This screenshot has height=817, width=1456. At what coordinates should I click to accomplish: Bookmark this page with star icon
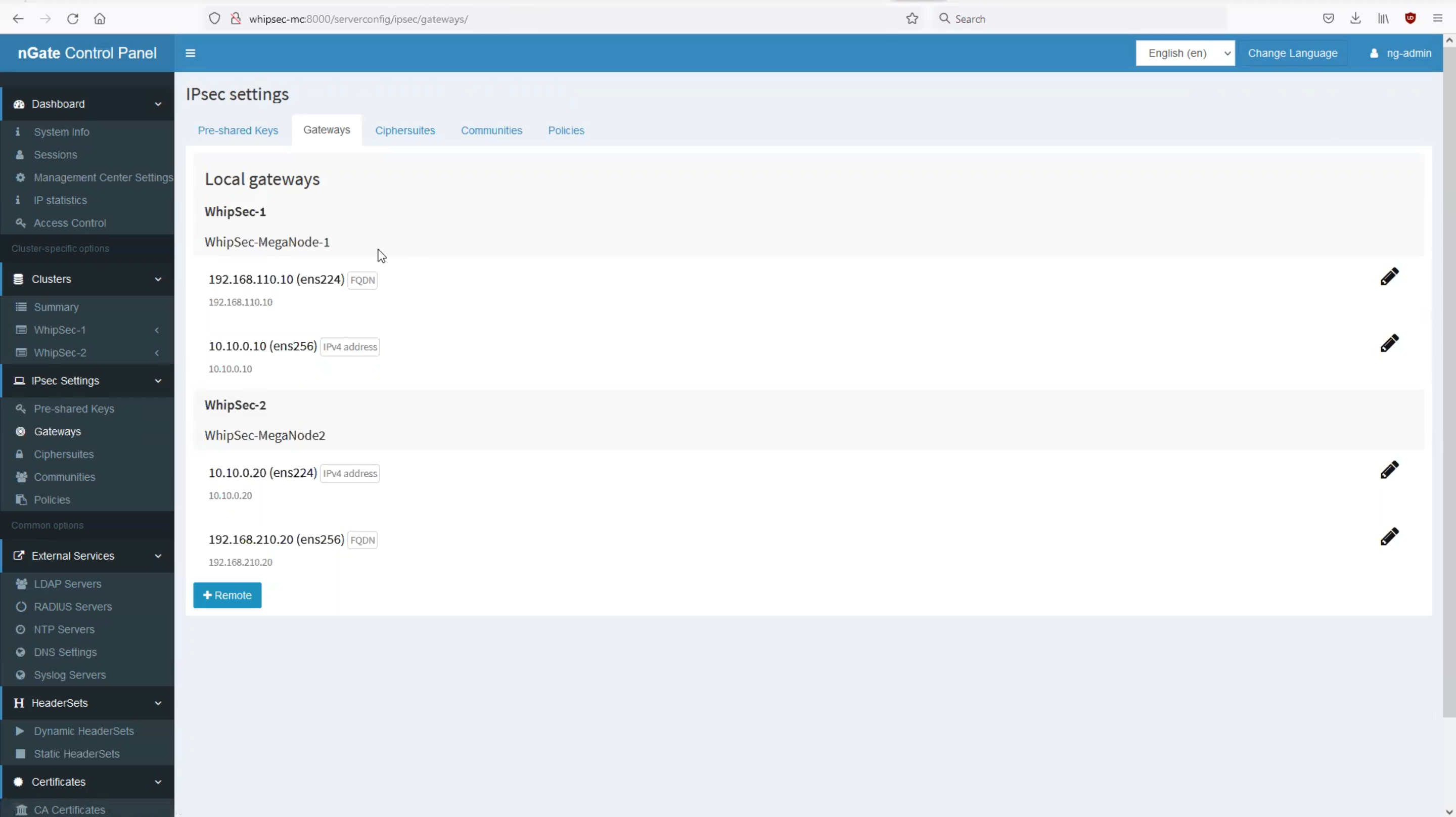click(912, 19)
